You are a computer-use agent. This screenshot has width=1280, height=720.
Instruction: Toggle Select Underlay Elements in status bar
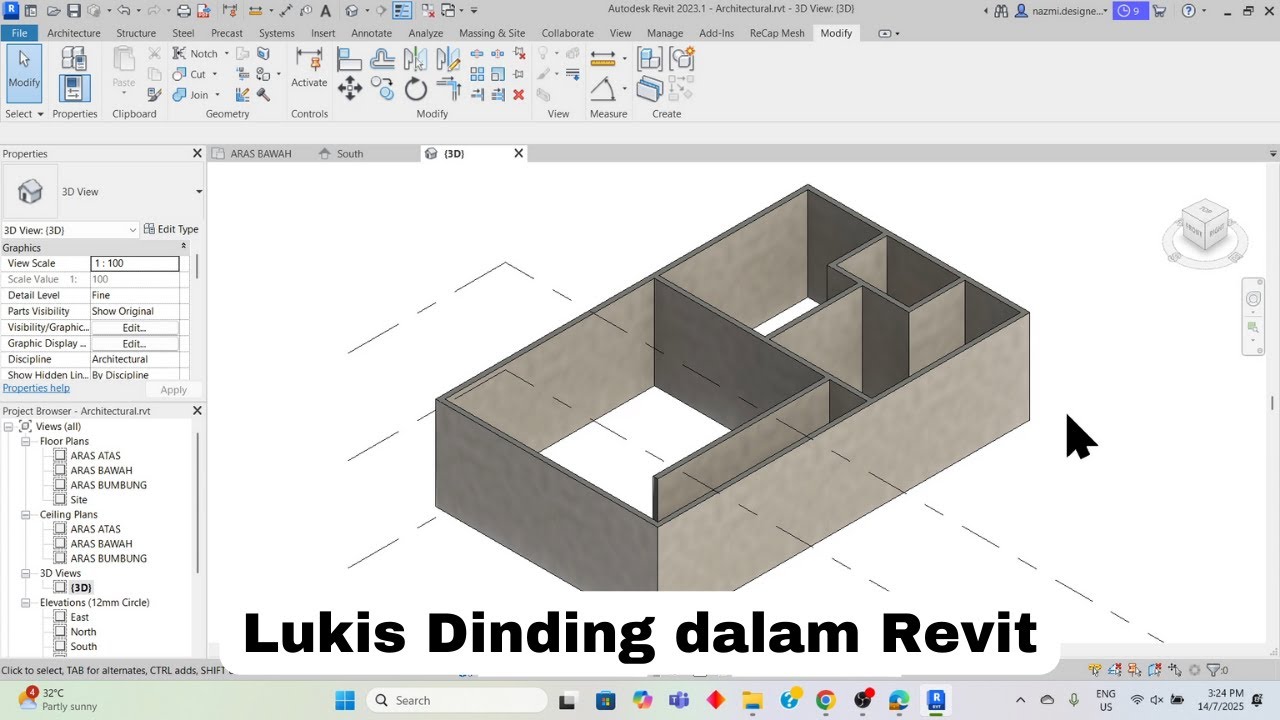1115,670
